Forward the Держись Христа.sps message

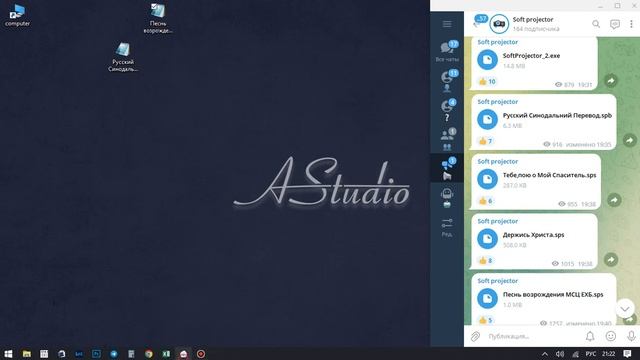pos(611,260)
